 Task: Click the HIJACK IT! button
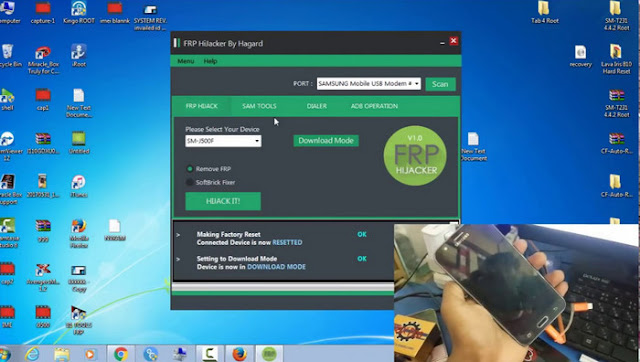[x=223, y=201]
